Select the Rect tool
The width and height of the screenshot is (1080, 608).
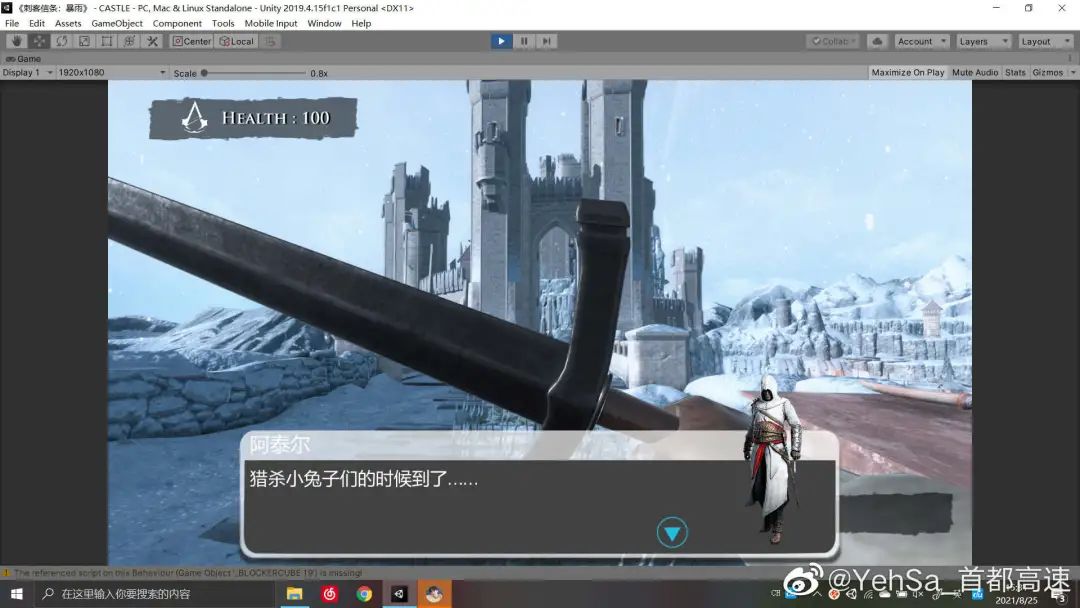[x=107, y=41]
